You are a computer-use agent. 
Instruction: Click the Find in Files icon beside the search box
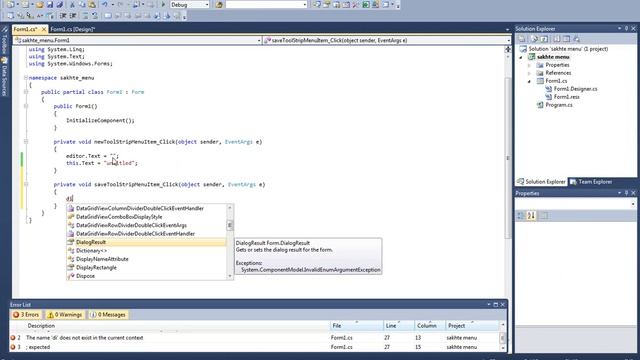point(219,5)
